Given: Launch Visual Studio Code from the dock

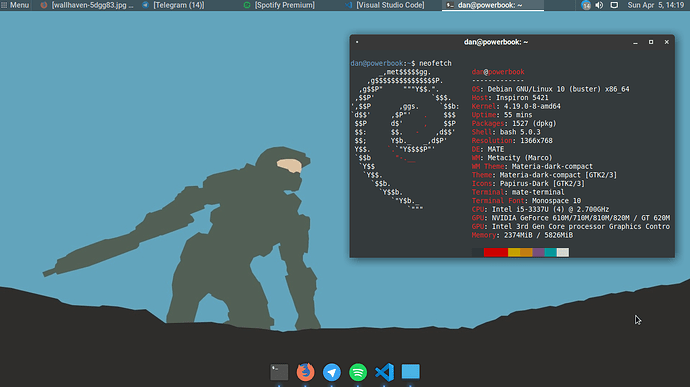Looking at the screenshot, I should tap(385, 372).
